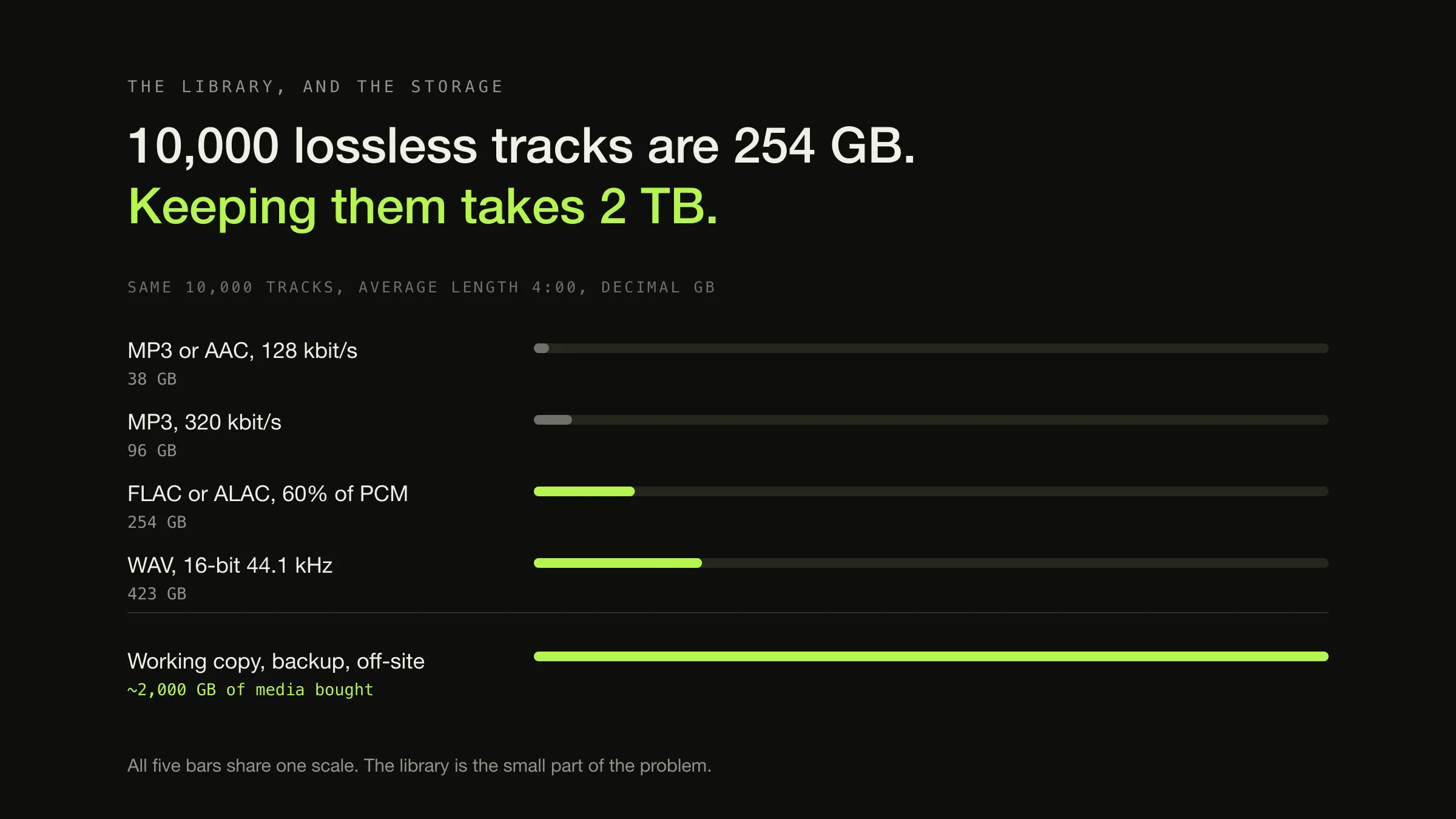The height and width of the screenshot is (819, 1456).
Task: Click the WAV, 16-bit 44.1 kHz label
Action: coord(230,565)
